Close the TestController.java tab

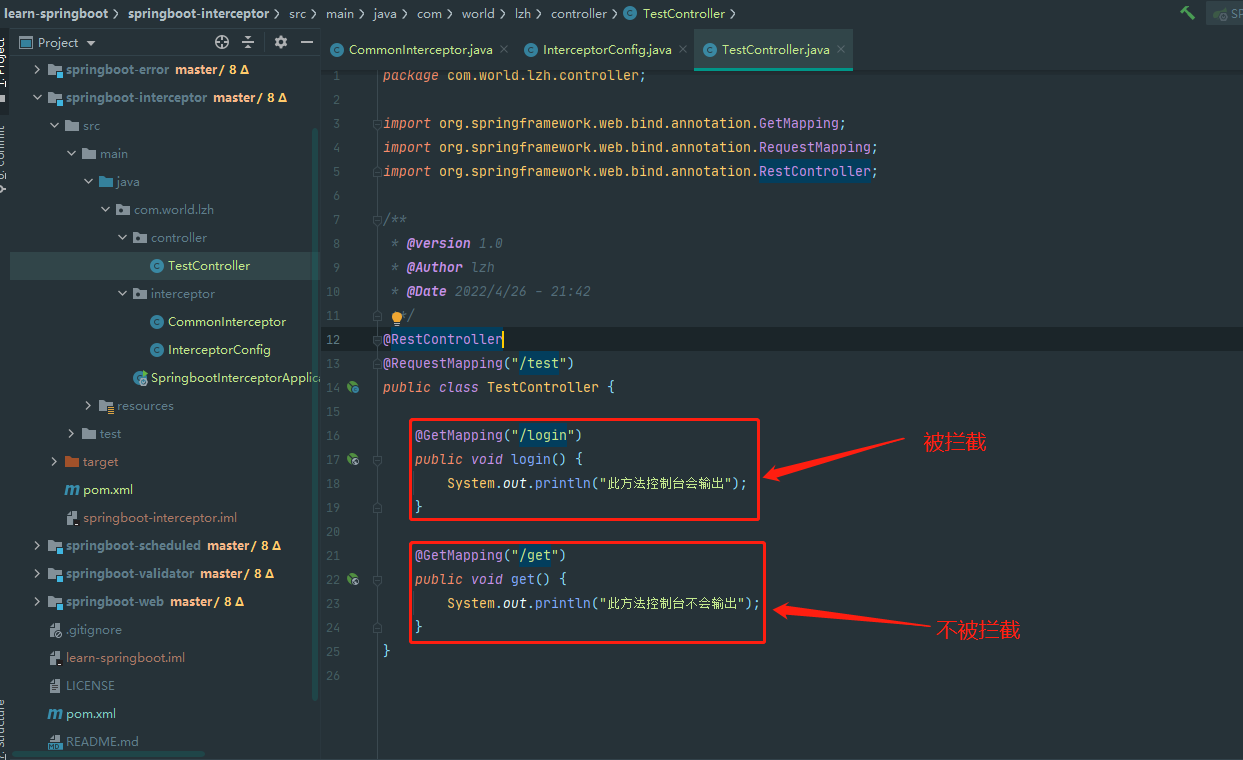coord(841,49)
